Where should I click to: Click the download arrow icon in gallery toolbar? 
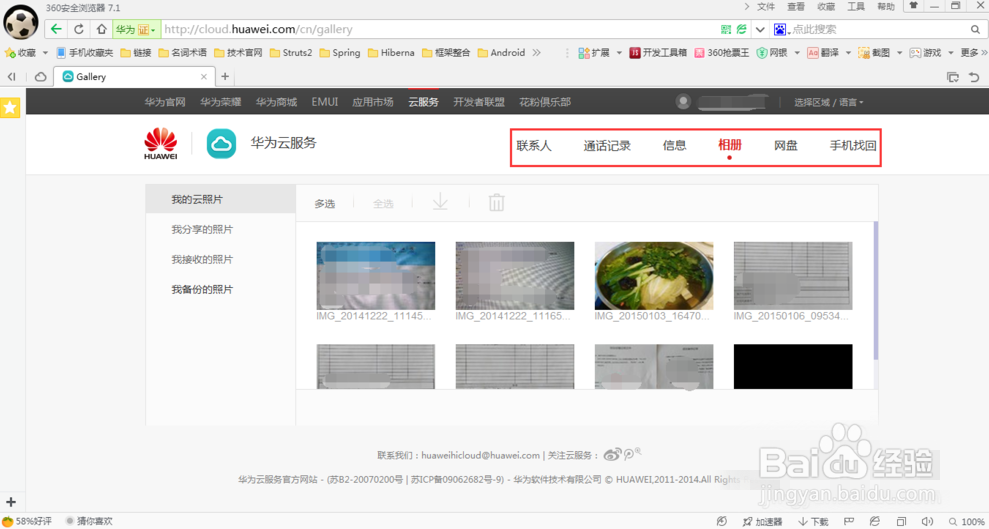[x=440, y=202]
